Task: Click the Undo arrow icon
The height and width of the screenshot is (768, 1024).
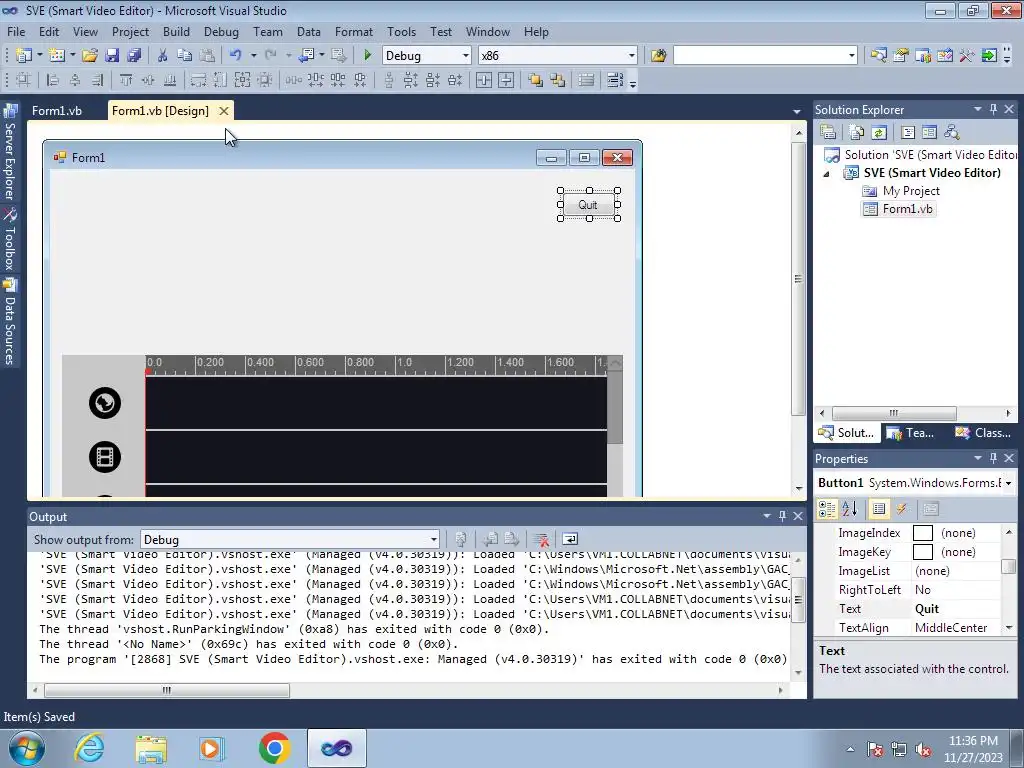Action: click(236, 56)
